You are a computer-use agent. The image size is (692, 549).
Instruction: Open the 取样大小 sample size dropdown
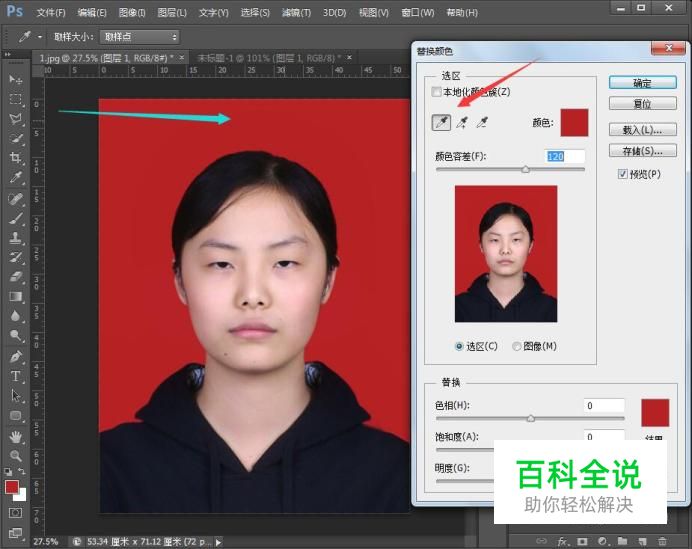tap(139, 37)
